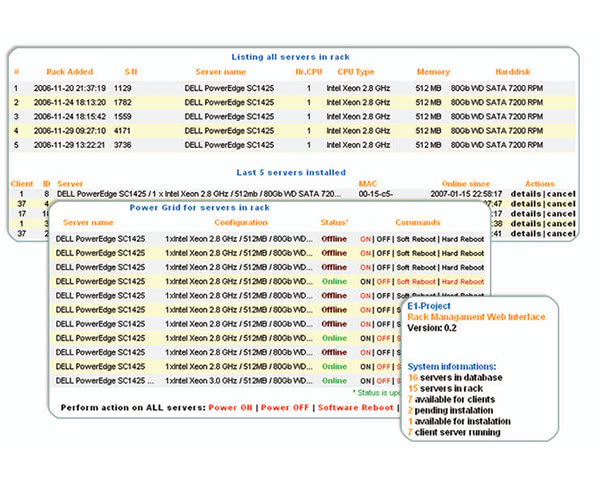Select 'Perform action on ALL servers:' label

(x=133, y=408)
